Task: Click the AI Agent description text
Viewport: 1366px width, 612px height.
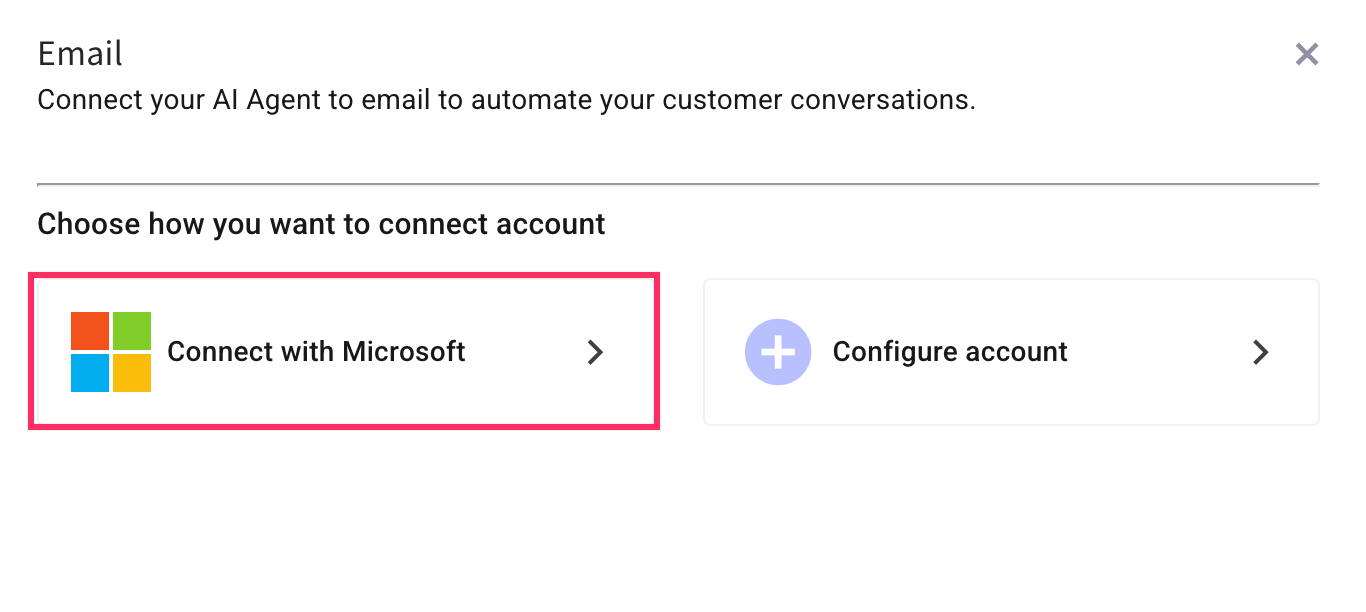Action: [506, 101]
